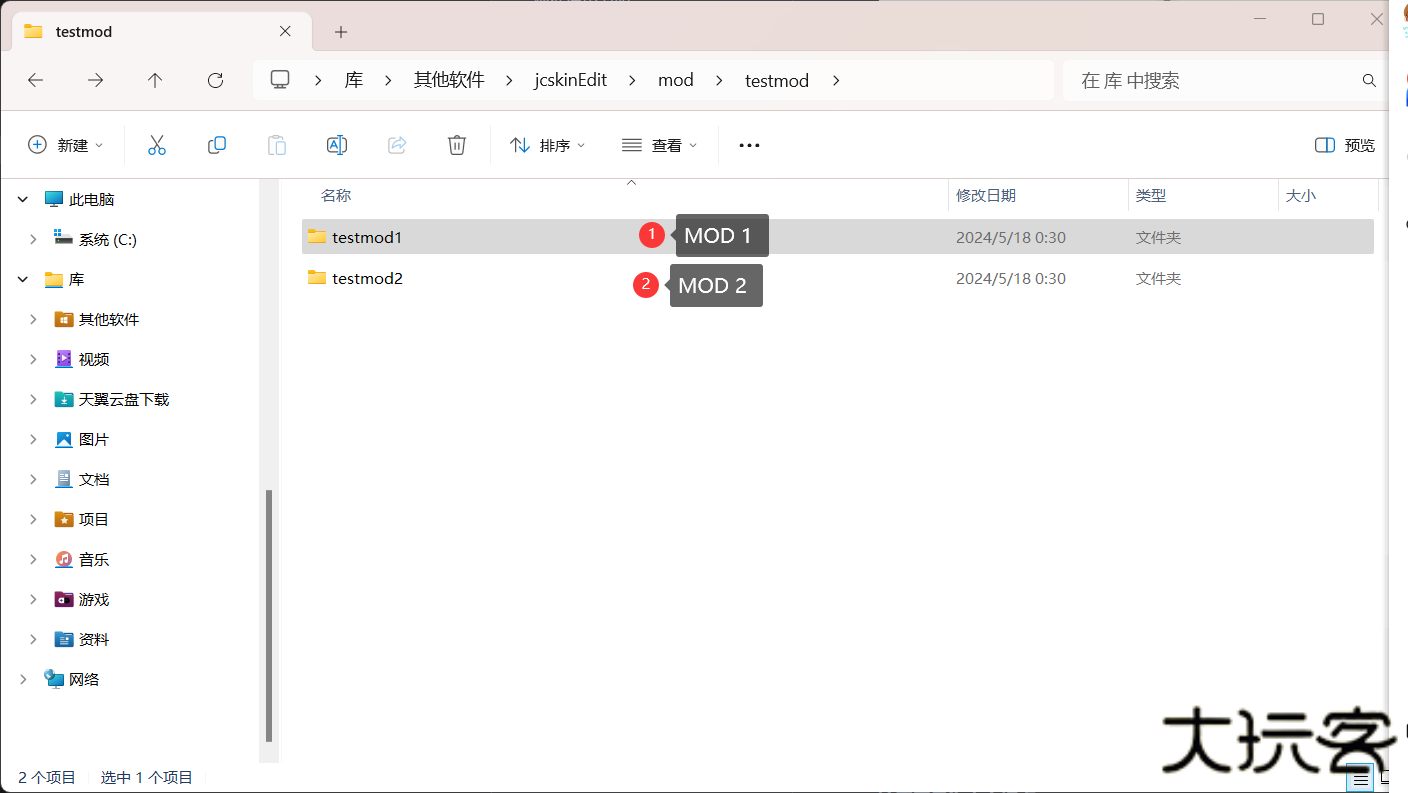Open the Share icon in the toolbar
Image resolution: width=1408 pixels, height=793 pixels.
397,144
